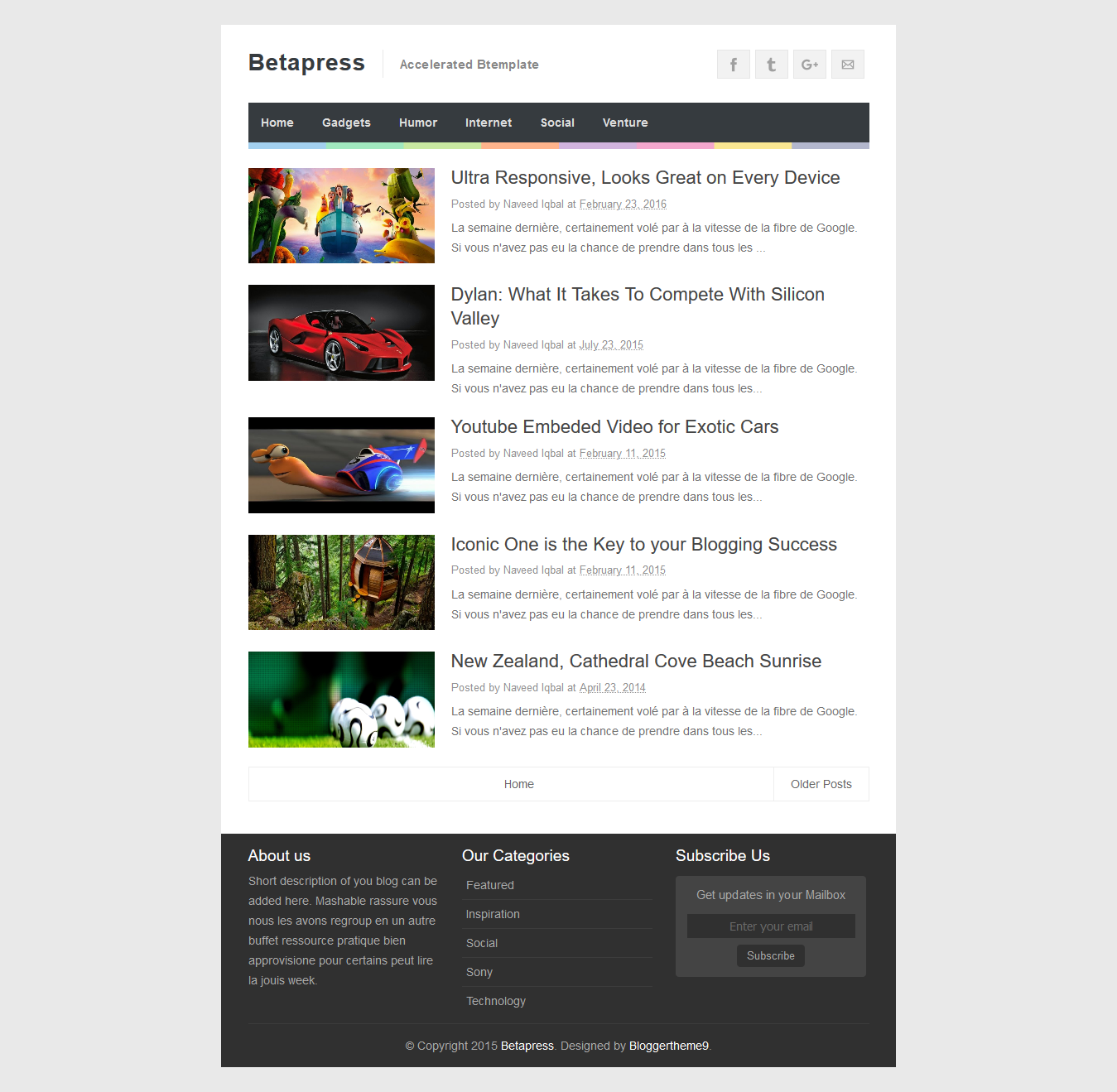Click the February 23, 2016 date link

point(623,204)
